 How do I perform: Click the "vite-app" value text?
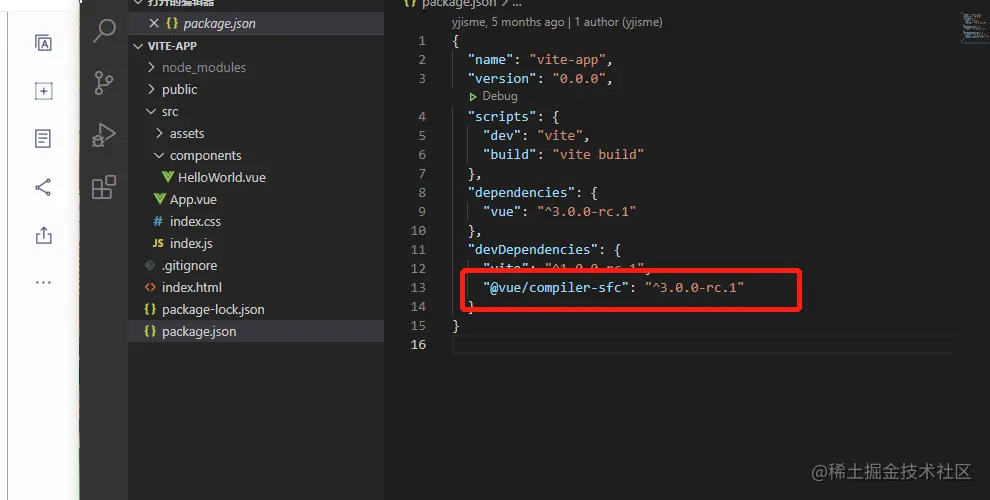(567, 59)
